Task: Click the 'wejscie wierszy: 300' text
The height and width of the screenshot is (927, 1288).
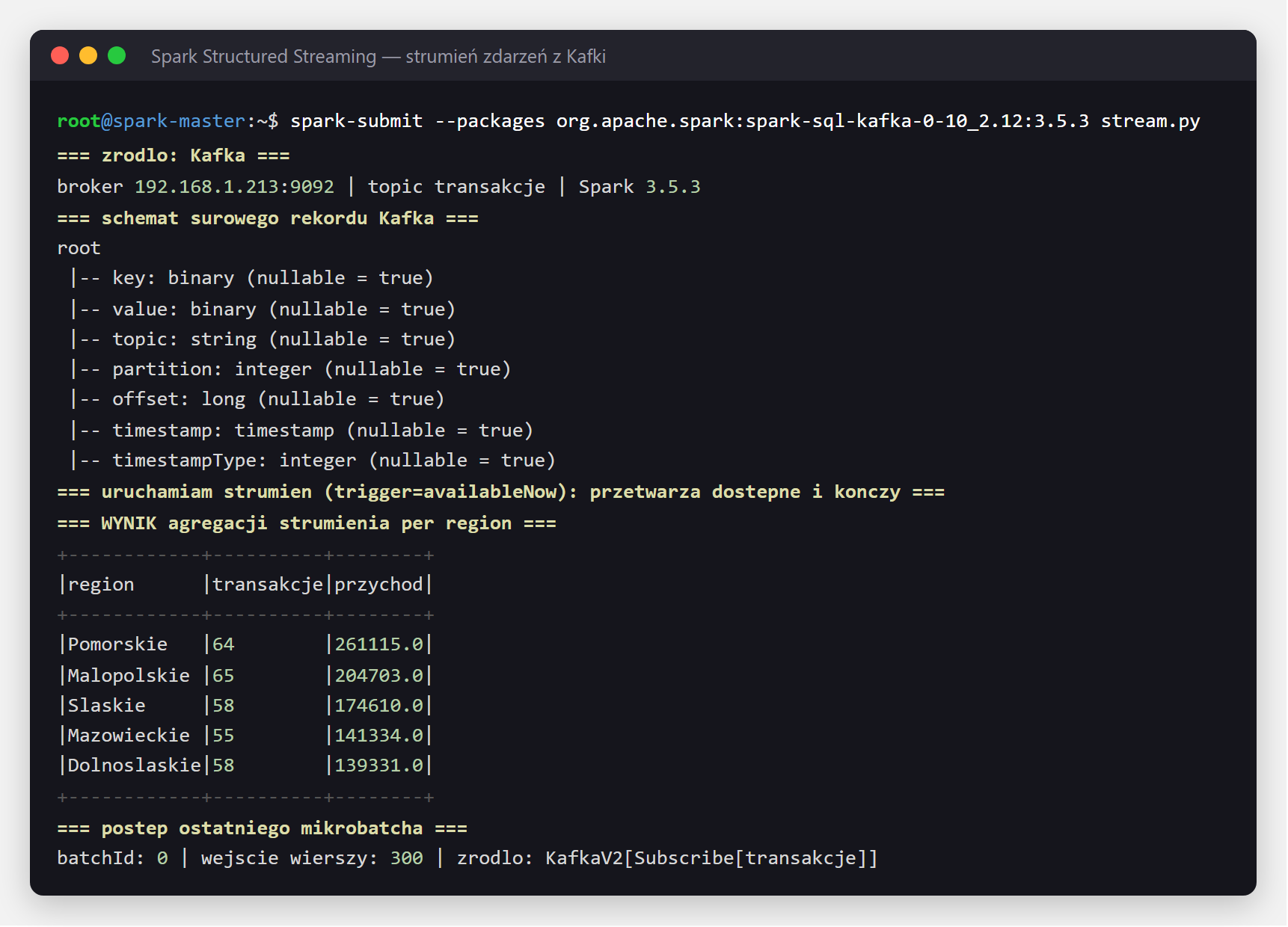Action: [313, 858]
